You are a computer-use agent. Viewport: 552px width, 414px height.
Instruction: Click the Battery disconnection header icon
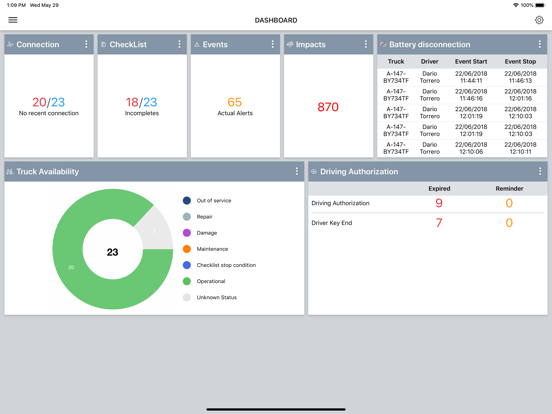383,44
